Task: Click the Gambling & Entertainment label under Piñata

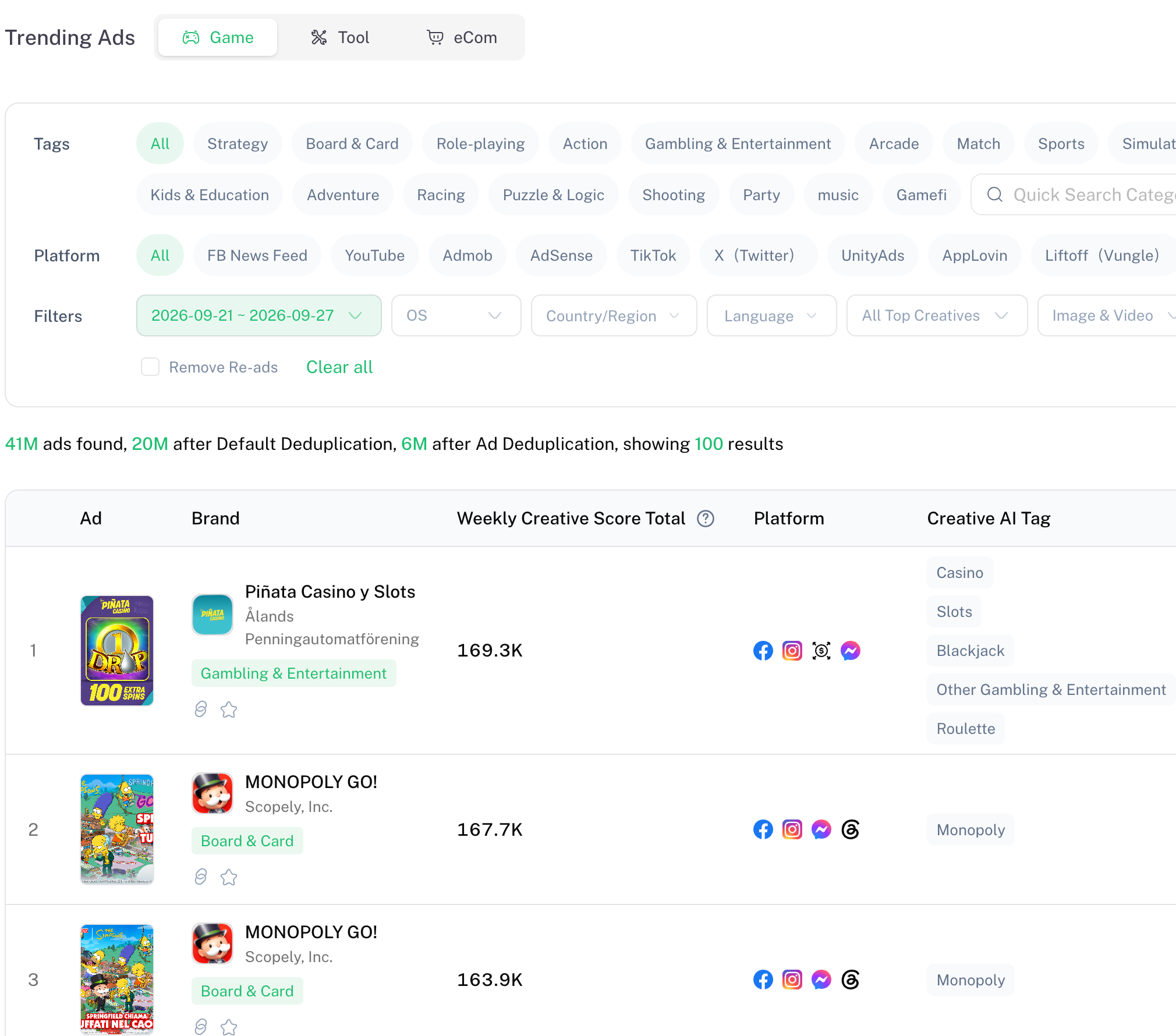Action: click(x=293, y=673)
